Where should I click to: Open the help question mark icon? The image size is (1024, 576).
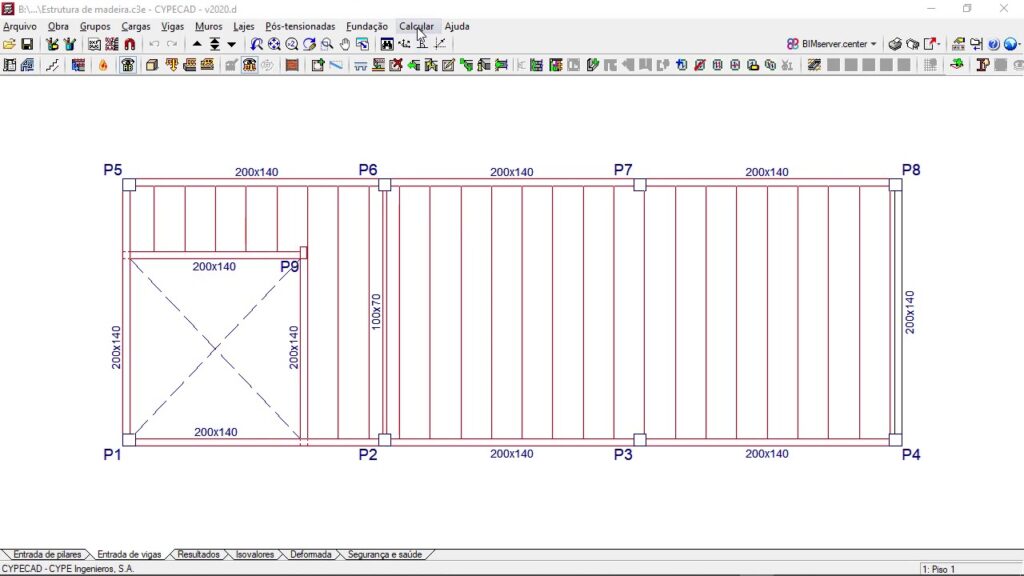[993, 44]
